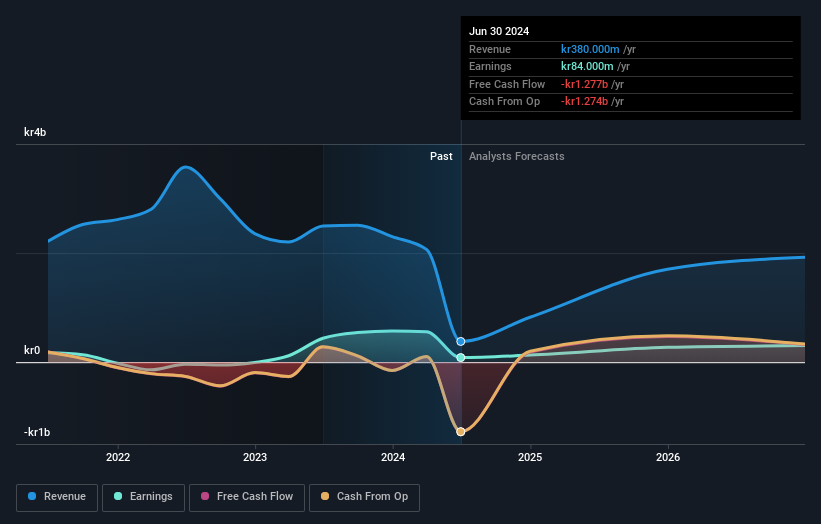Select the Cash From Op marker at chart low

[x=461, y=432]
